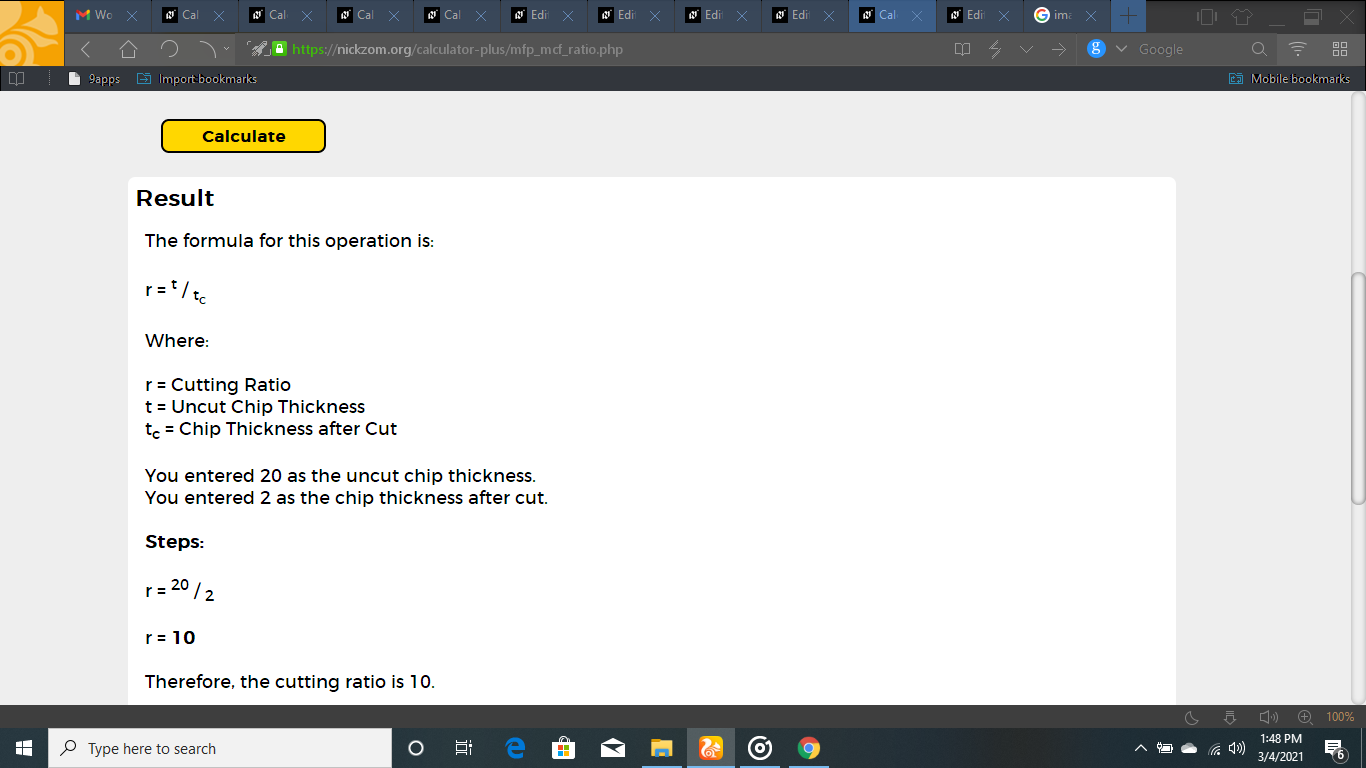Click the text 'r = Cutting Ratio'
Screen dimensions: 1366x768
click(x=218, y=385)
